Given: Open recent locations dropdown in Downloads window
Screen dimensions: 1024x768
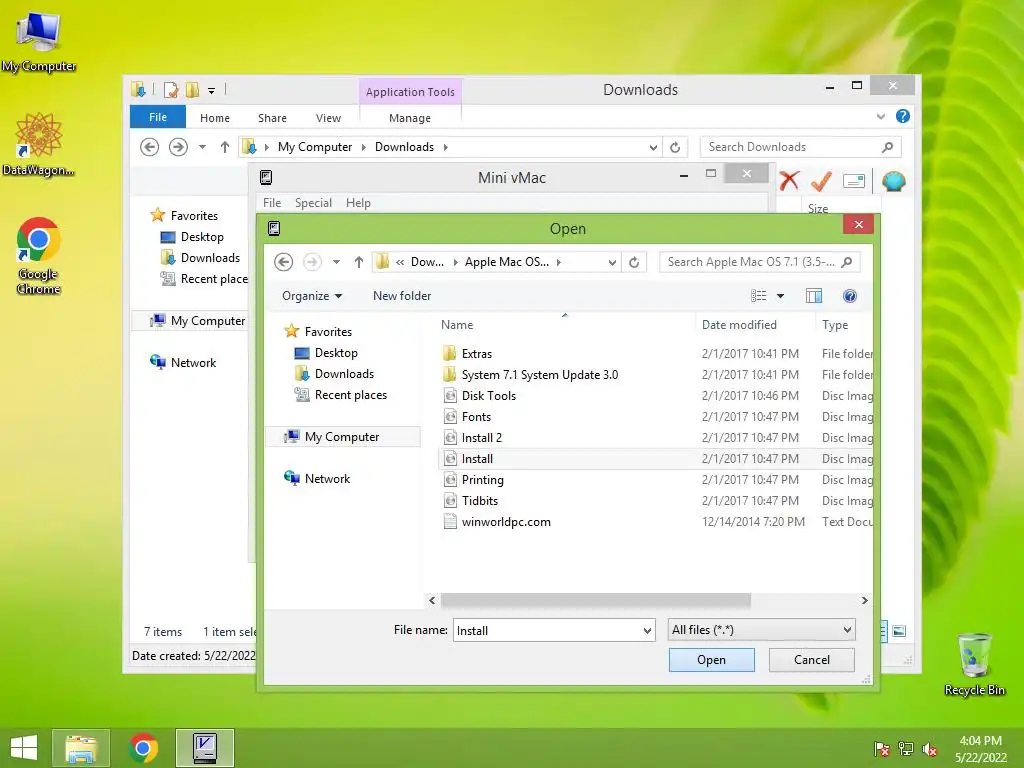Looking at the screenshot, I should [202, 147].
